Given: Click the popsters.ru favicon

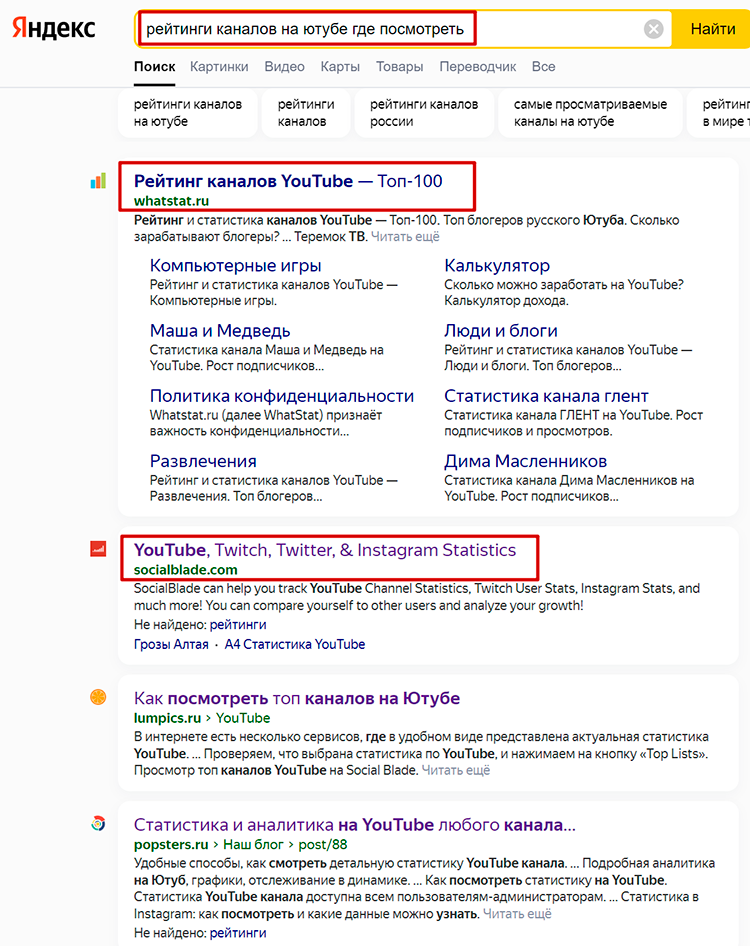Looking at the screenshot, I should [x=98, y=824].
